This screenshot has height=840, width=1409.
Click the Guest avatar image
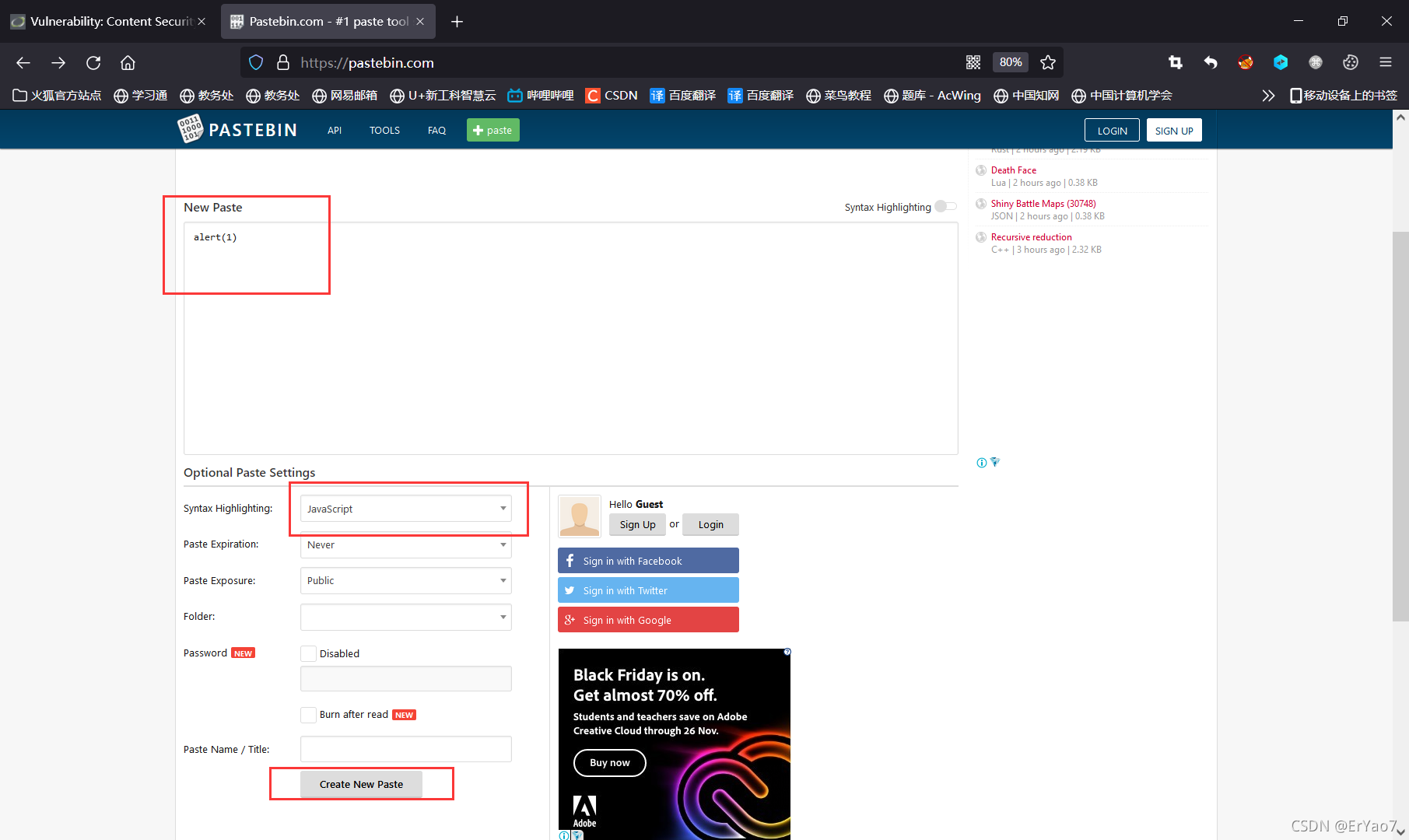[579, 516]
